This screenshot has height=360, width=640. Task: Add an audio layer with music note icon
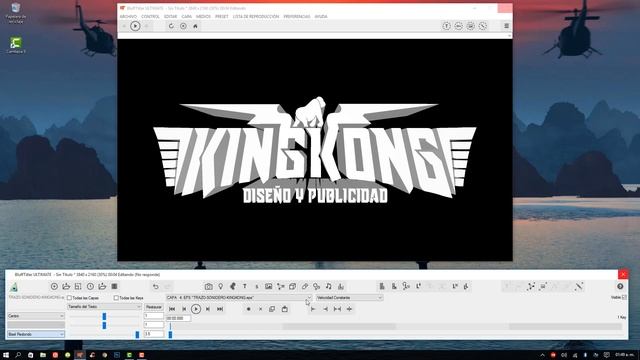pos(329,287)
